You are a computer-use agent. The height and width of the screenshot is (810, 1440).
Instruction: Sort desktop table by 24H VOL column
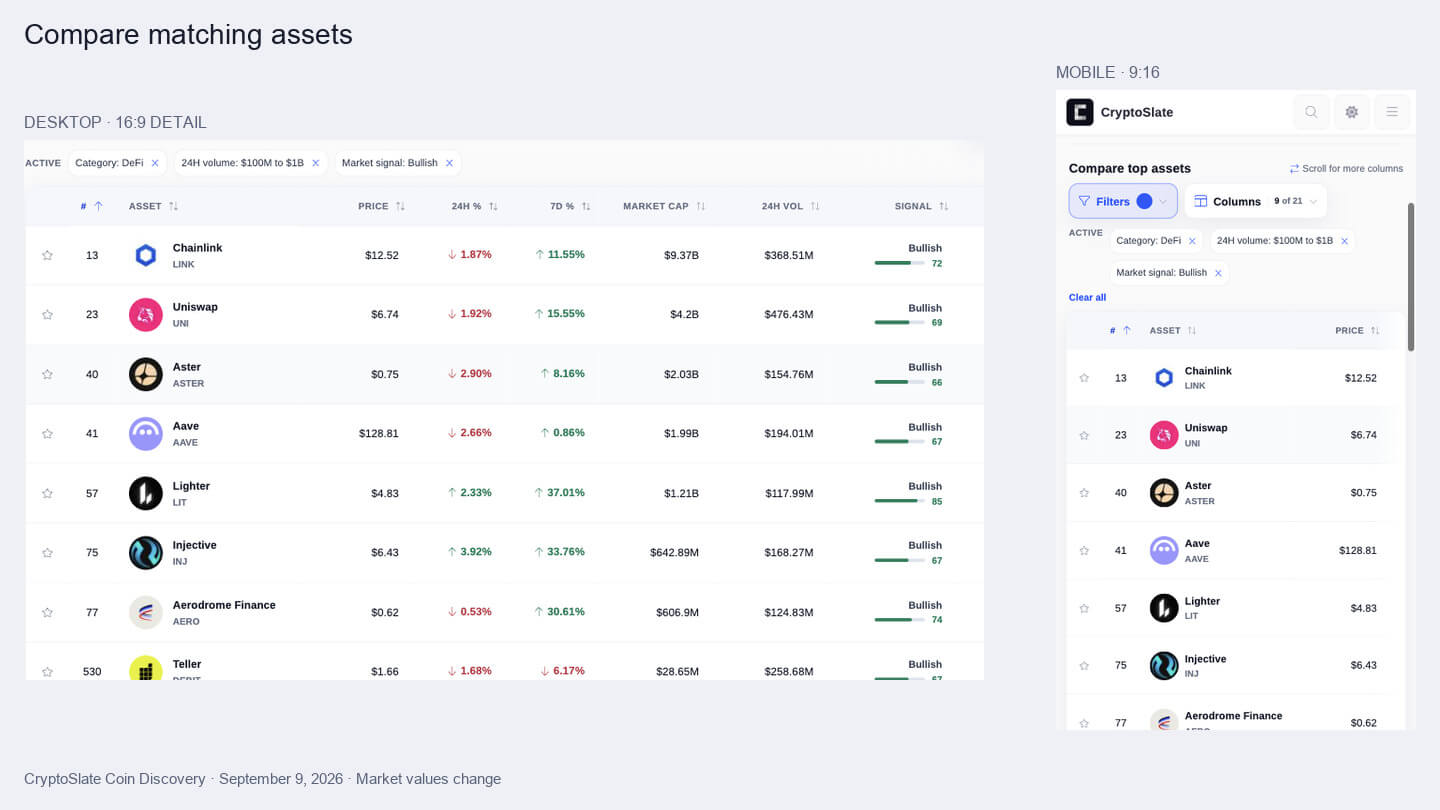[x=790, y=206]
